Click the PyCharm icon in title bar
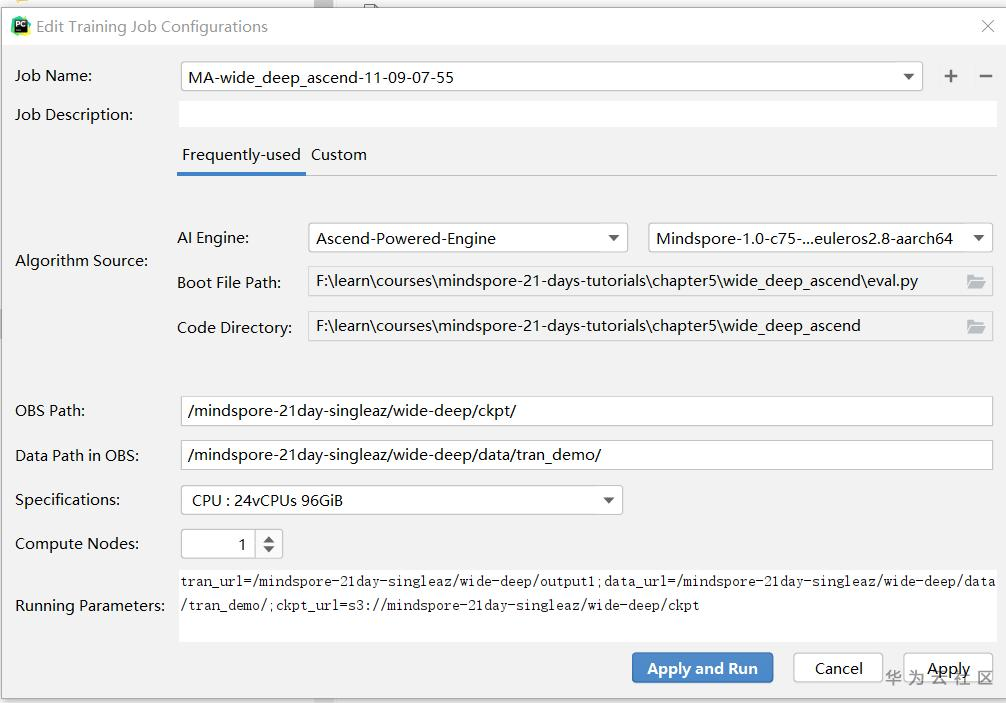1006x703 pixels. click(x=20, y=26)
